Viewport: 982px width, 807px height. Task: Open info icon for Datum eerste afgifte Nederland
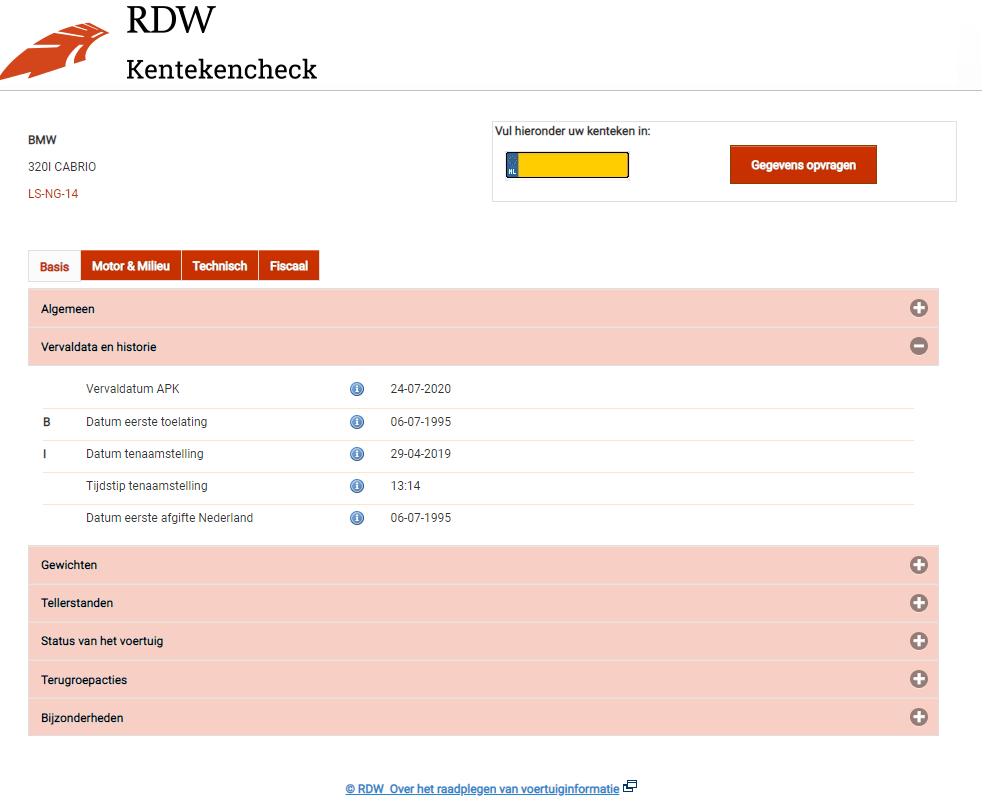357,518
